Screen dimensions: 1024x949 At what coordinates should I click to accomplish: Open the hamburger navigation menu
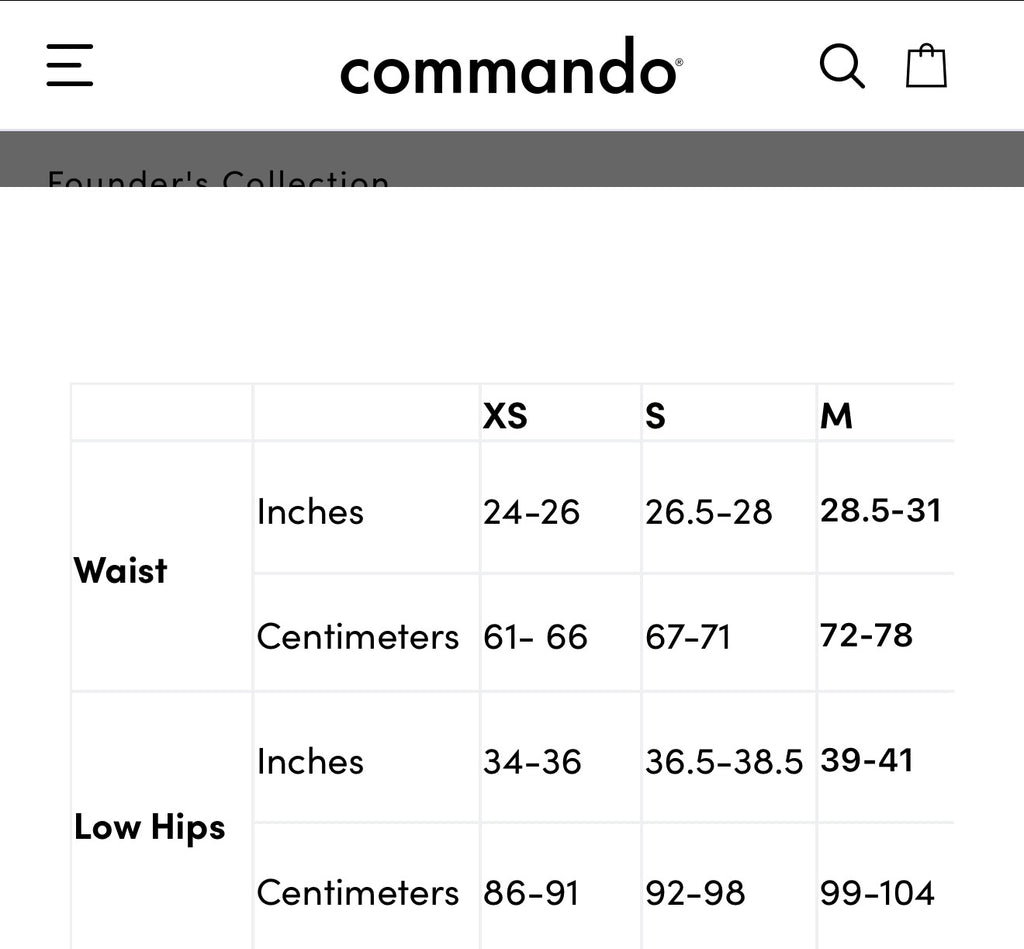(70, 65)
